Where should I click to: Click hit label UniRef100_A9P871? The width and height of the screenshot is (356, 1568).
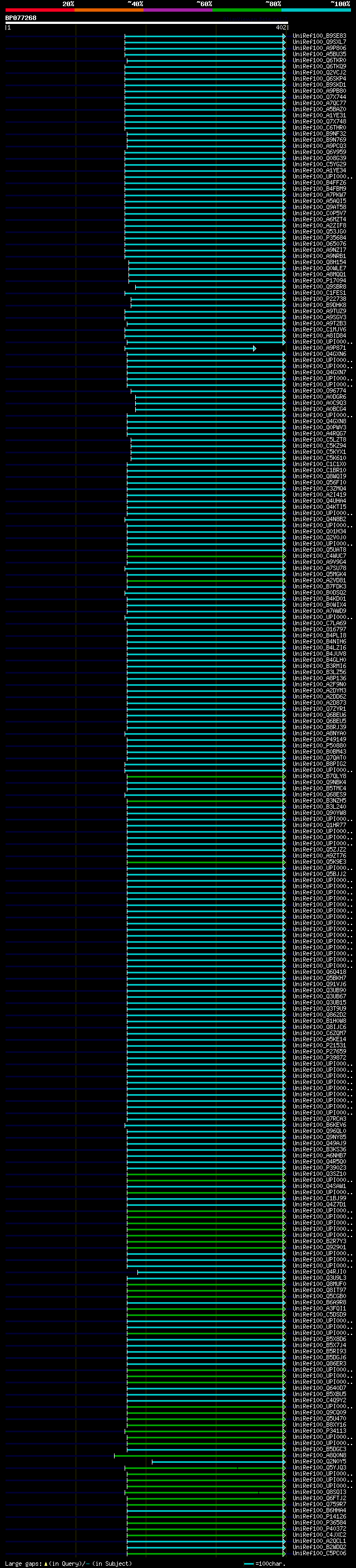pos(319,348)
